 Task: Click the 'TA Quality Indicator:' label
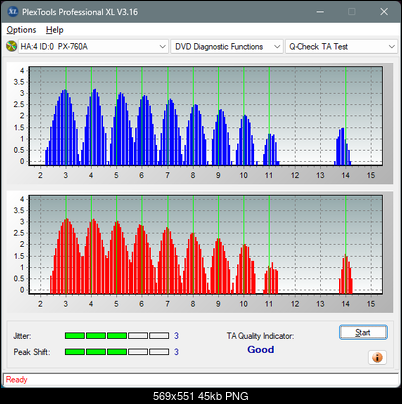tap(260, 336)
